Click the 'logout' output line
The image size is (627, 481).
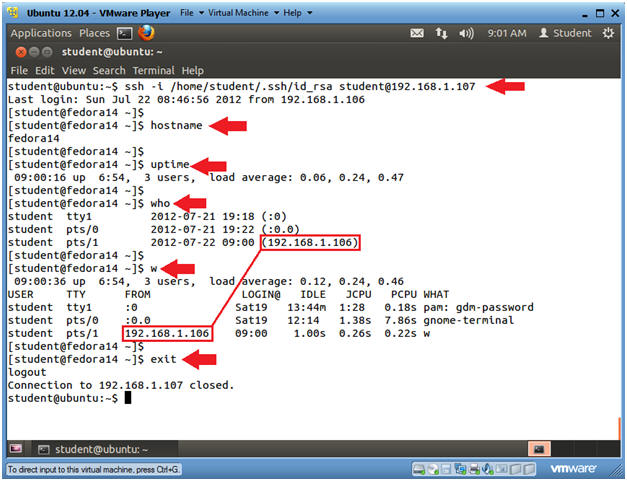coord(27,373)
